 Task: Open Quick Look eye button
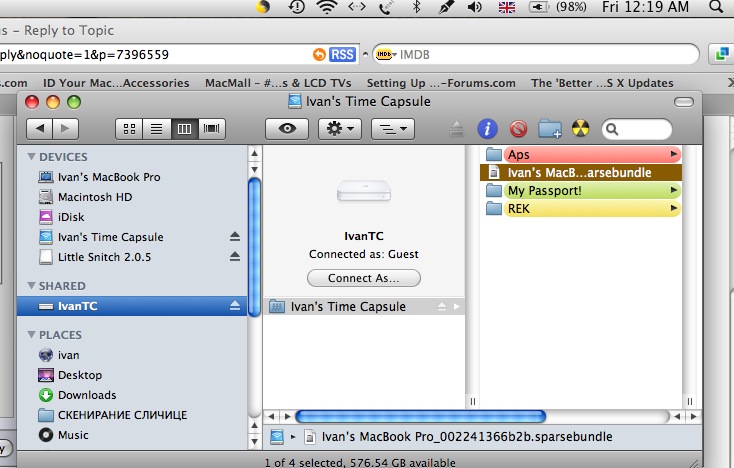(x=287, y=129)
